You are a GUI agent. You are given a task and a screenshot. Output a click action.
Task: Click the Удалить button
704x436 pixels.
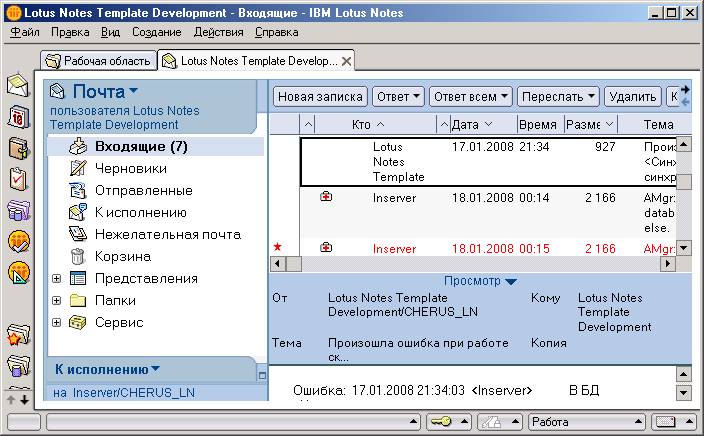click(633, 97)
